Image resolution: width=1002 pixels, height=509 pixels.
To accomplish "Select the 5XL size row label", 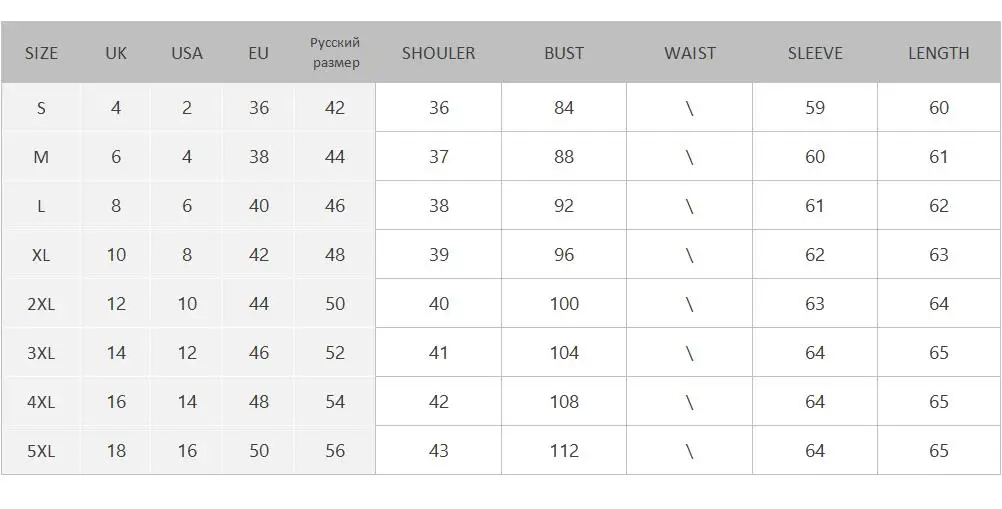I will (x=41, y=451).
